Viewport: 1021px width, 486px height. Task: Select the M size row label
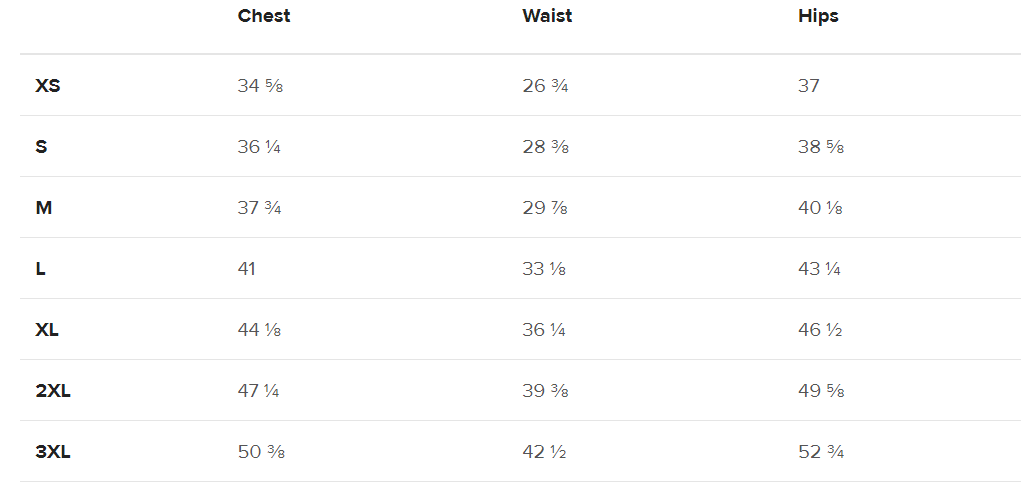[44, 208]
